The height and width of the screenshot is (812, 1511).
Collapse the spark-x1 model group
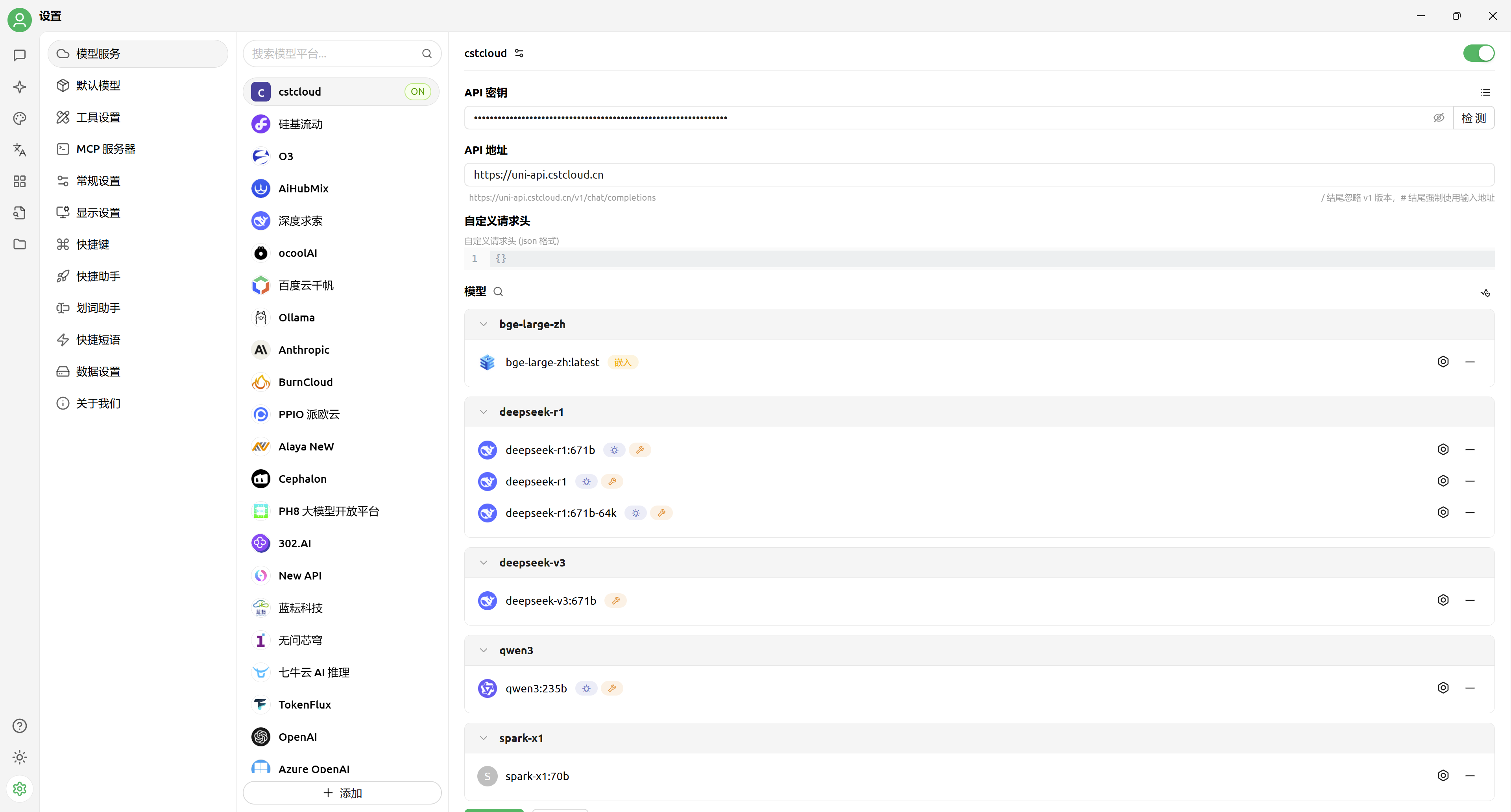[483, 738]
